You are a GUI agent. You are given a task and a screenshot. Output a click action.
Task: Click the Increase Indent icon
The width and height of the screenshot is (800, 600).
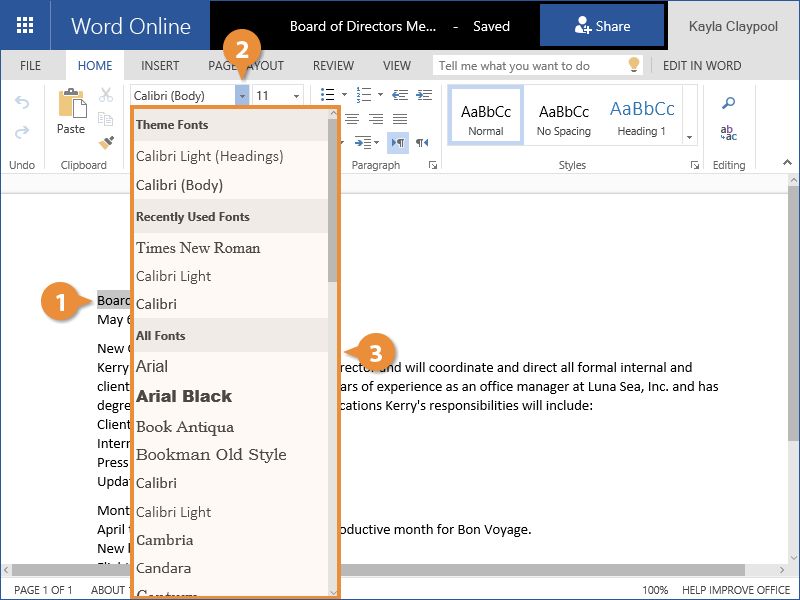click(x=424, y=95)
